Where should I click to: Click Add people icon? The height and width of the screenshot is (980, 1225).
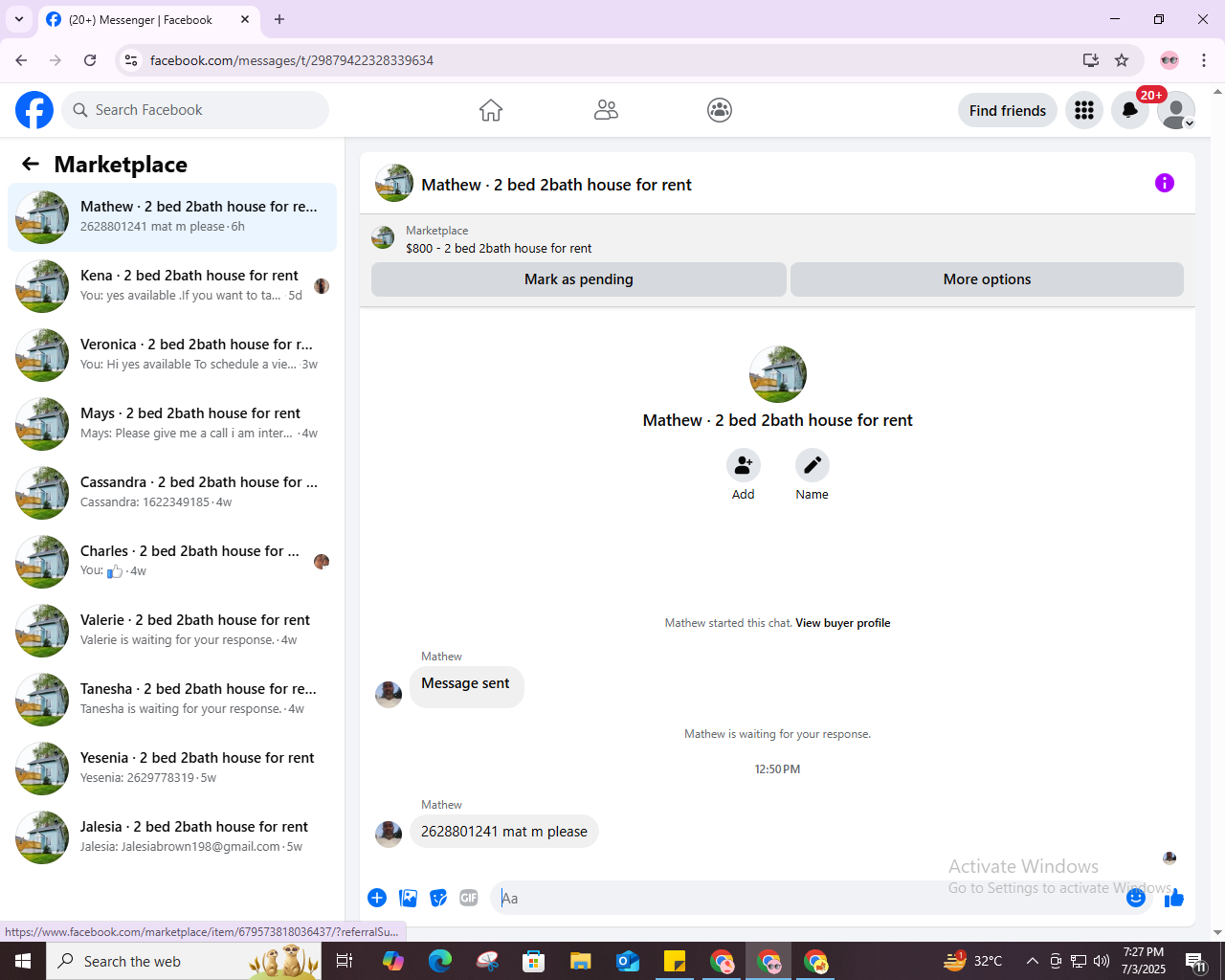point(744,465)
